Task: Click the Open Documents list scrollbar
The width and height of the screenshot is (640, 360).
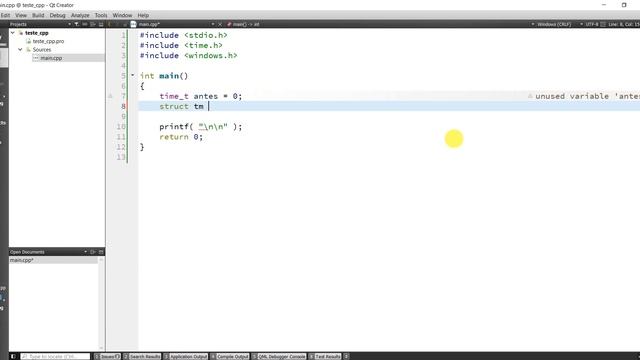Action: pyautogui.click(x=101, y=303)
